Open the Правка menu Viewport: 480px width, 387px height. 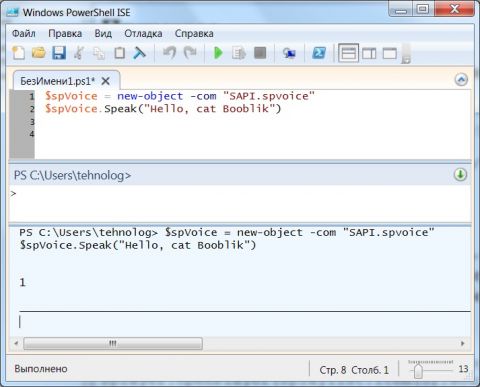click(65, 33)
